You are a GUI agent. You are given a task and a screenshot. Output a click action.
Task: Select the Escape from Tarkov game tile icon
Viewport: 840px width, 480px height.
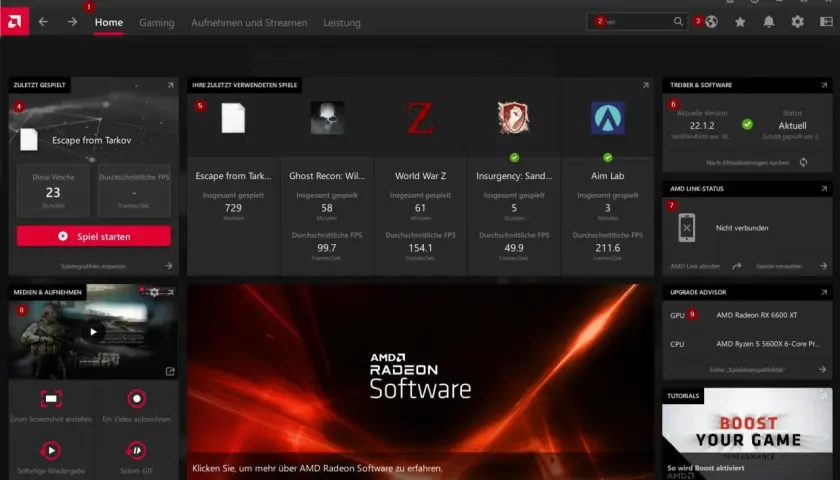tap(233, 118)
